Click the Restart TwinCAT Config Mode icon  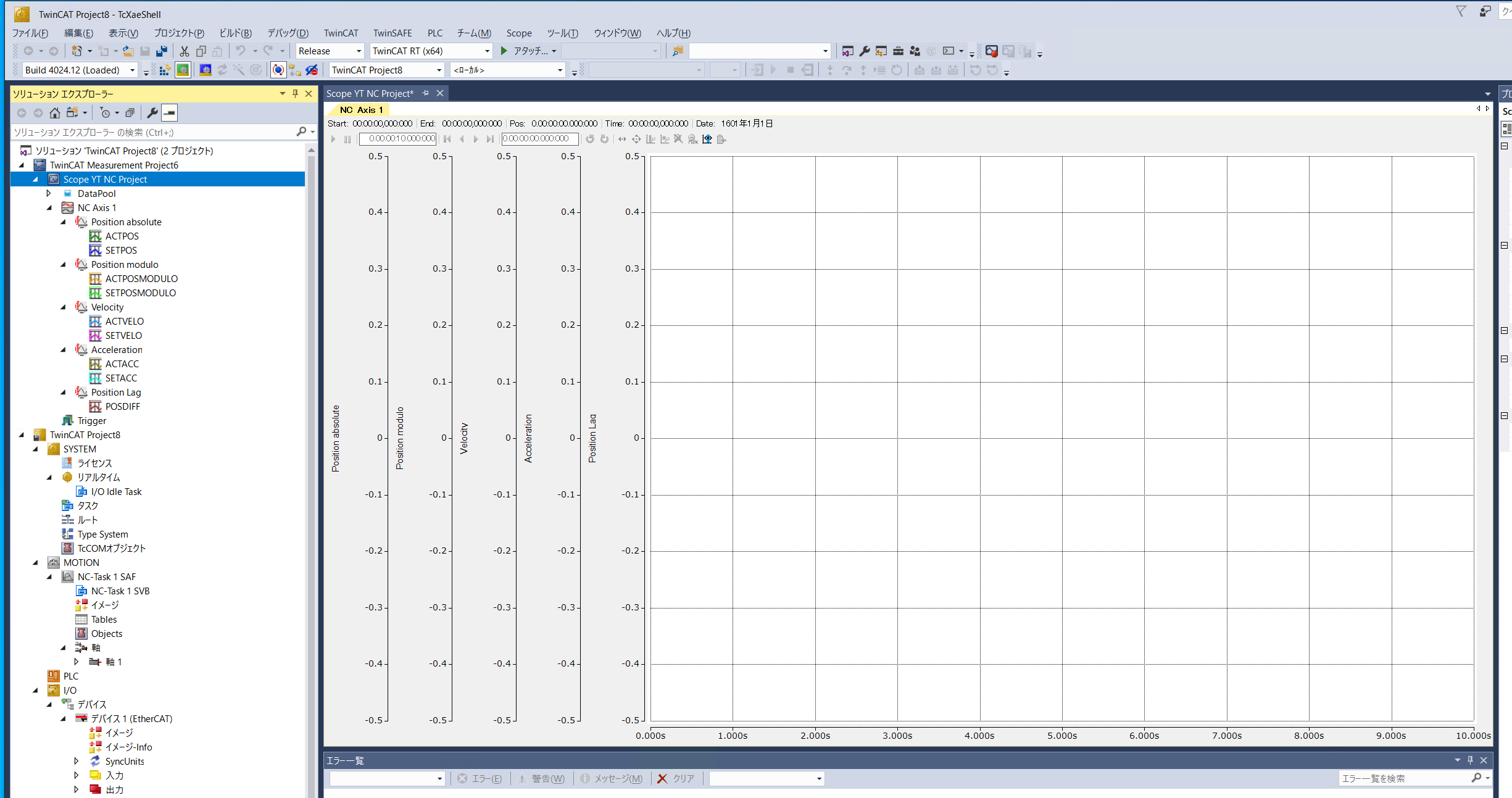tap(206, 70)
